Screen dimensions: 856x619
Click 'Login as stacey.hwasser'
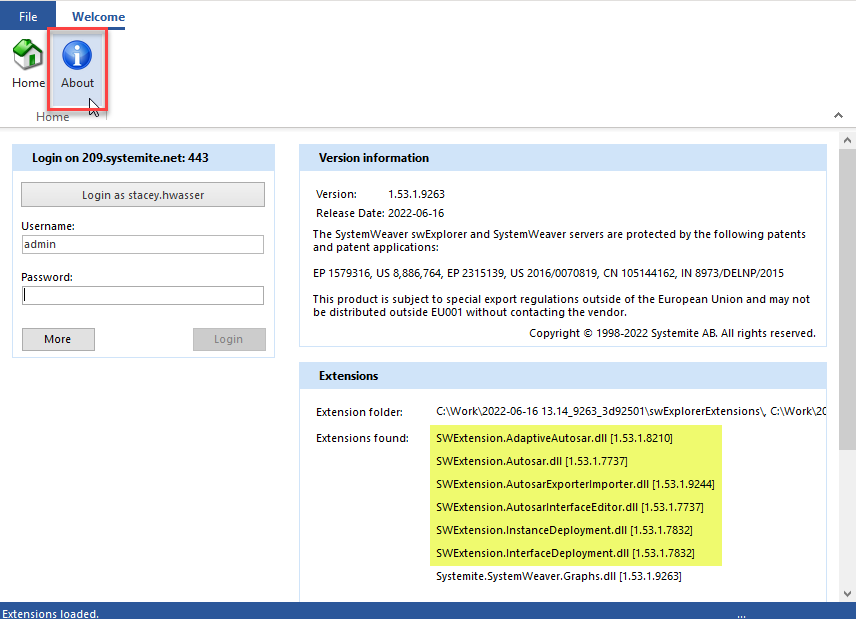click(142, 194)
